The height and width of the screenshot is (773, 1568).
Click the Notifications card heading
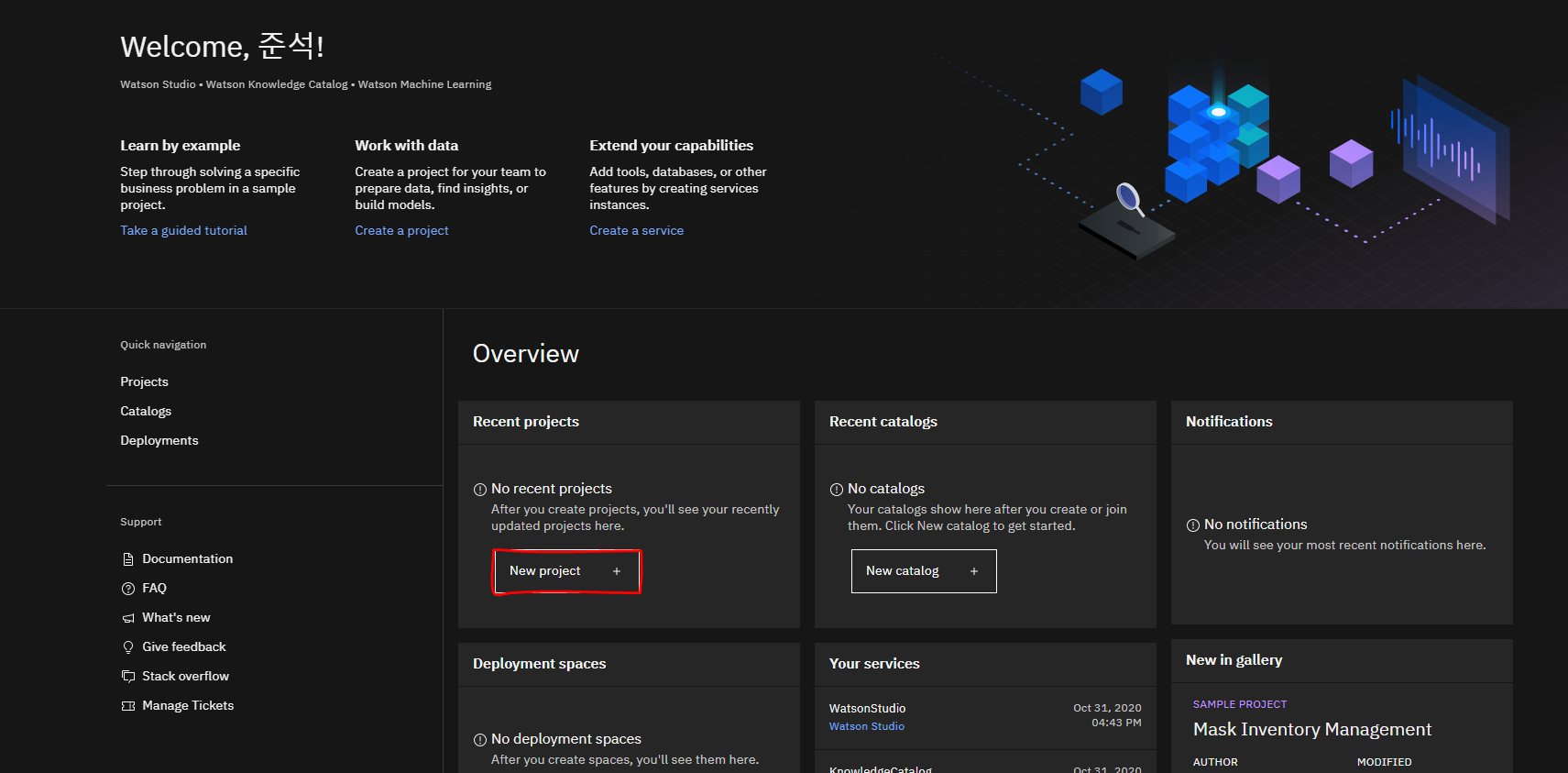[x=1229, y=422]
